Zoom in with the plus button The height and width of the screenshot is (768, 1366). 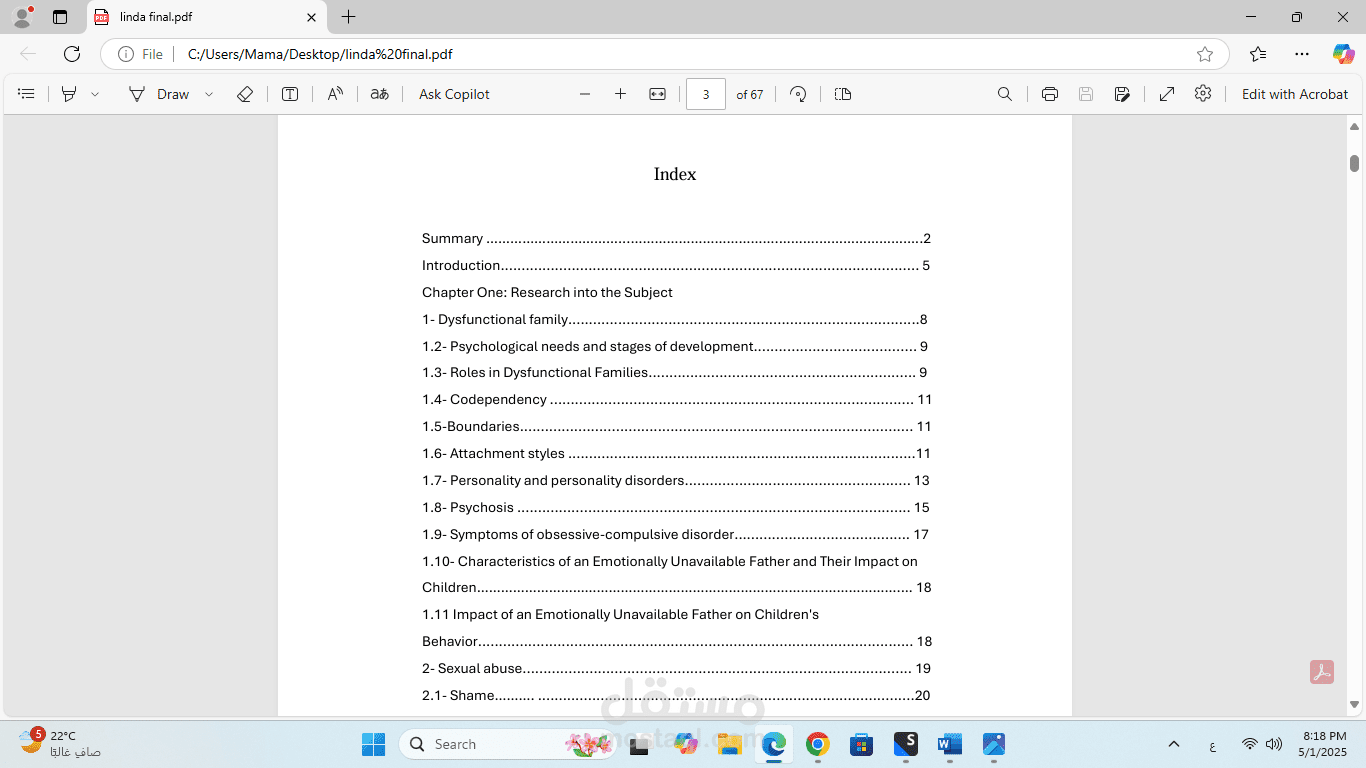coord(620,94)
